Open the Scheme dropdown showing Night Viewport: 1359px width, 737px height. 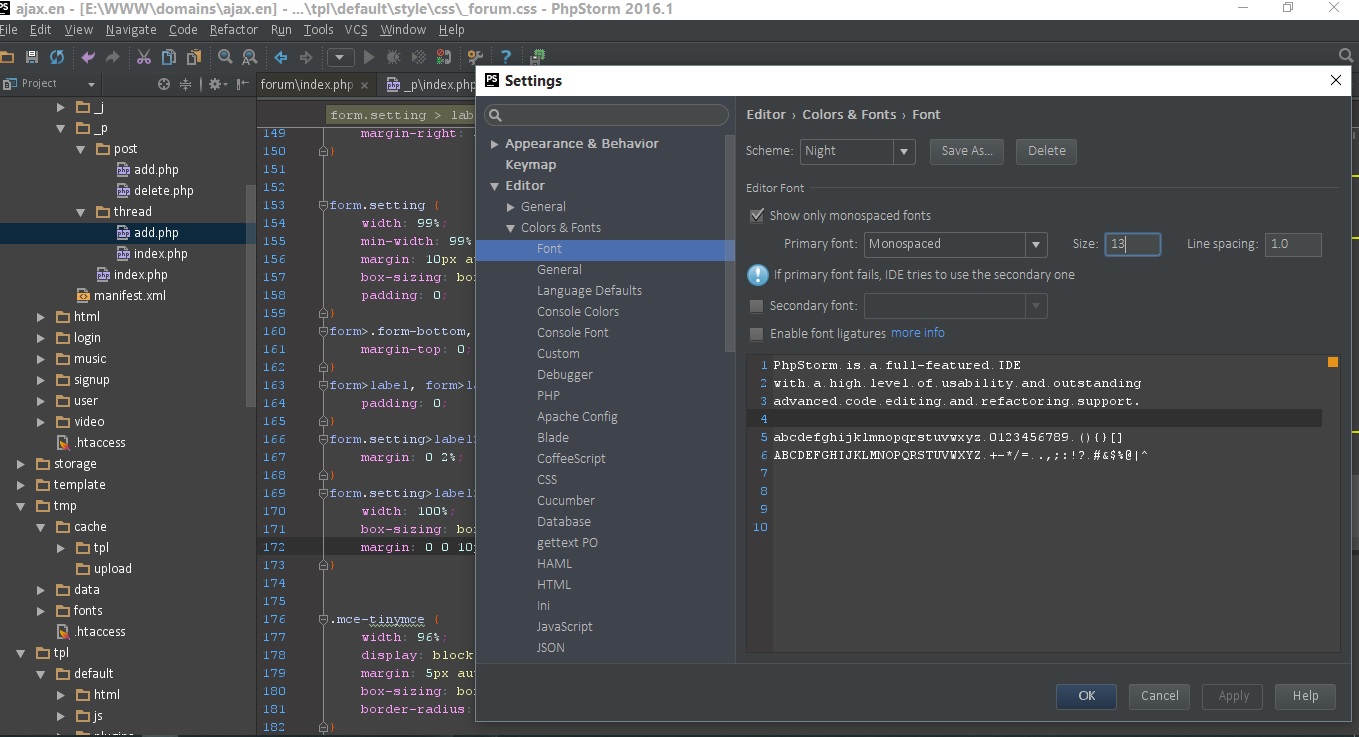857,151
